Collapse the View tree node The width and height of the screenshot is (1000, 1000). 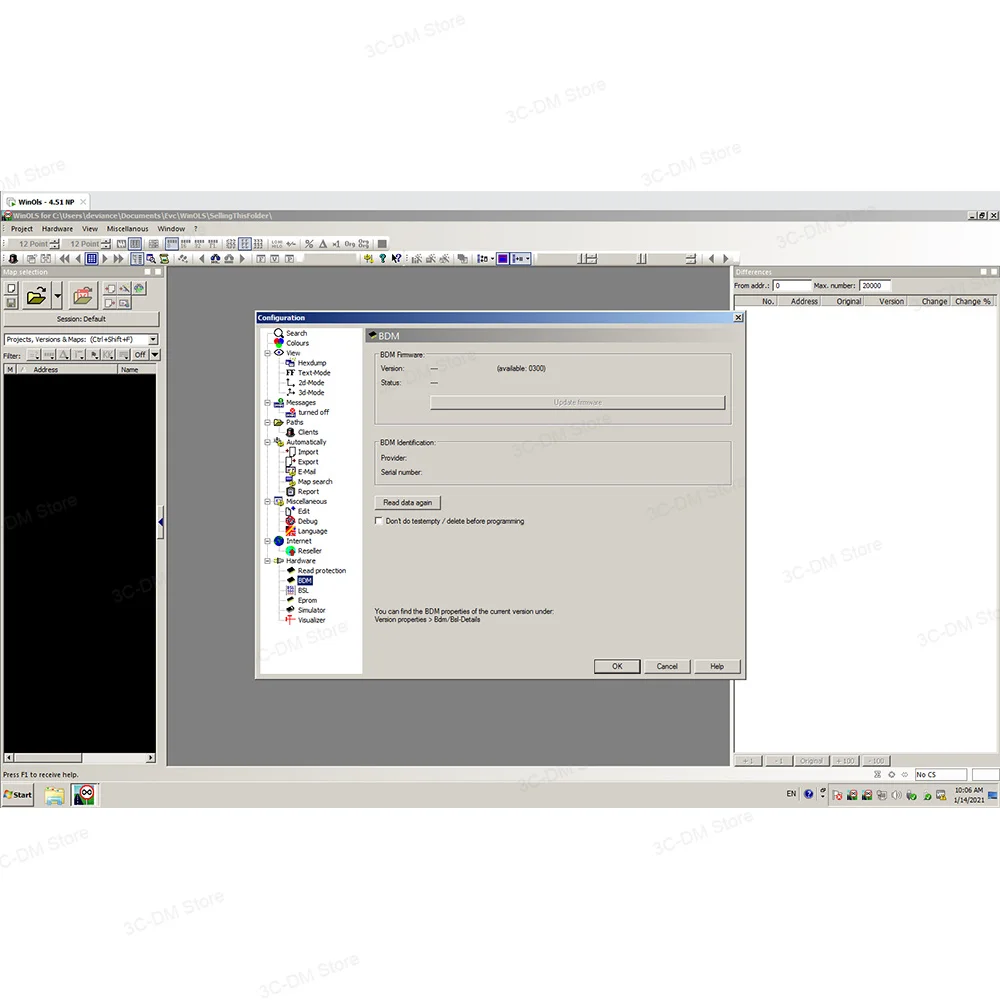click(268, 353)
